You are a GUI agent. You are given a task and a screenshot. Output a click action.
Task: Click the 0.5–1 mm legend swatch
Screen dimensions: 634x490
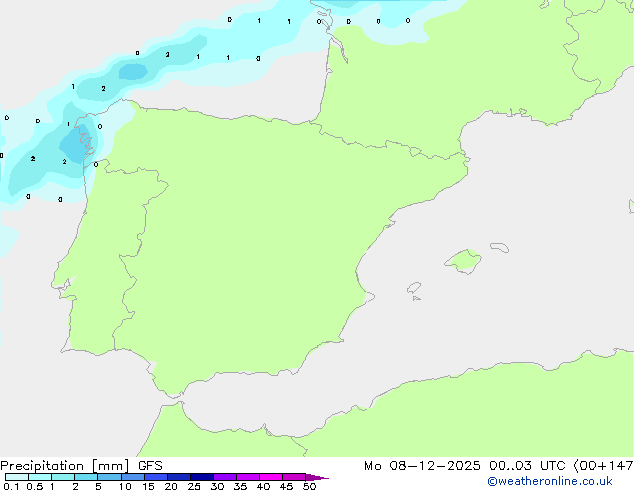[40, 477]
